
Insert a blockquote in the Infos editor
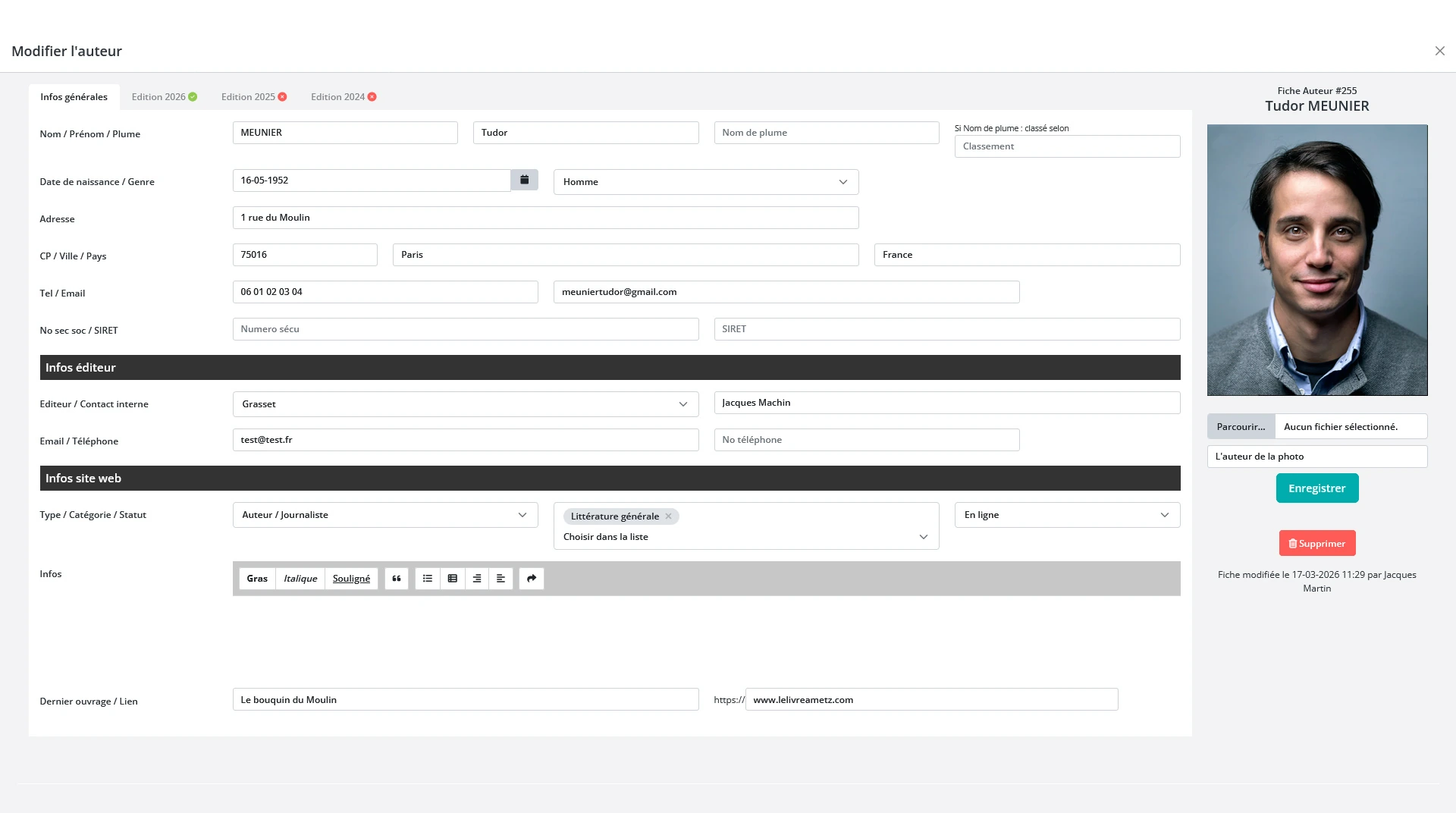397,579
